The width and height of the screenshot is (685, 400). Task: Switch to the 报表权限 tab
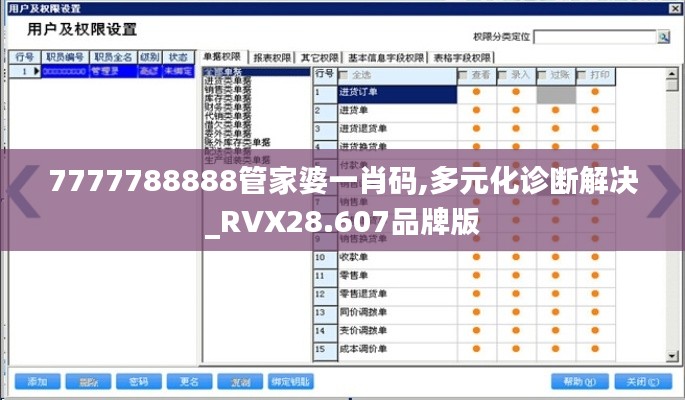click(272, 58)
